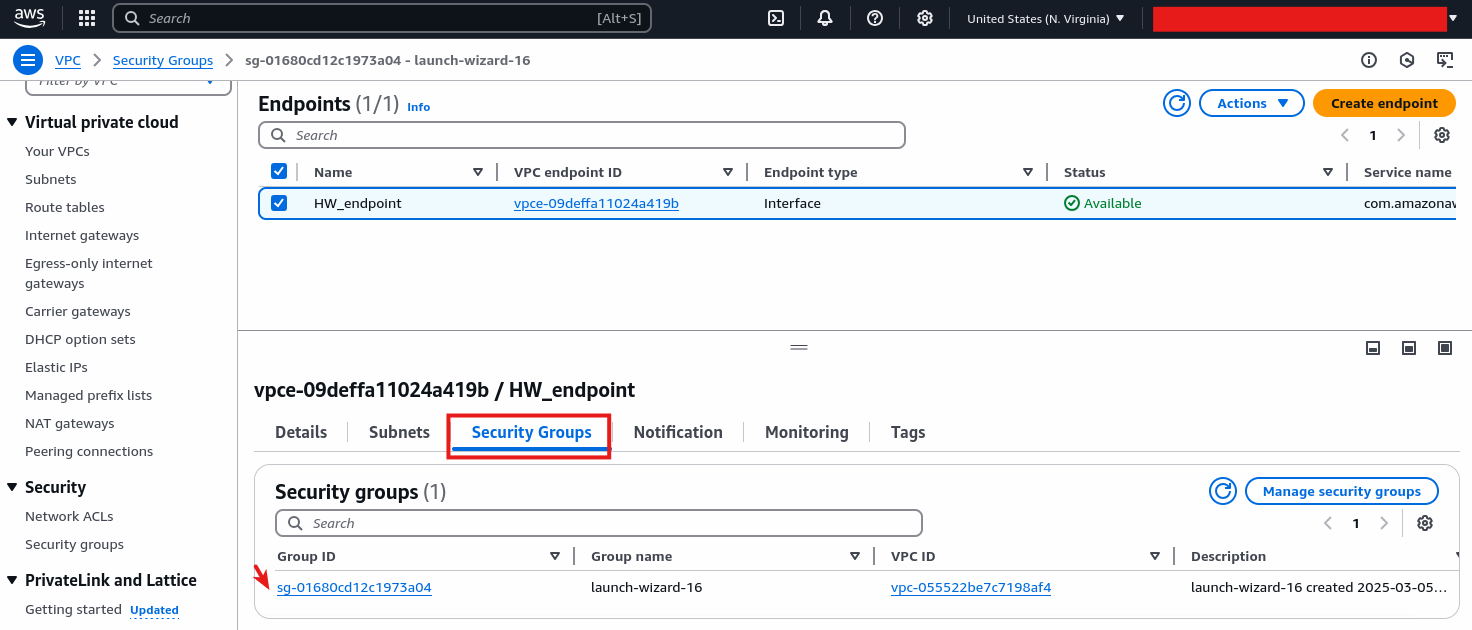Open Route tables in the sidebar
The width and height of the screenshot is (1472, 630).
pos(65,207)
